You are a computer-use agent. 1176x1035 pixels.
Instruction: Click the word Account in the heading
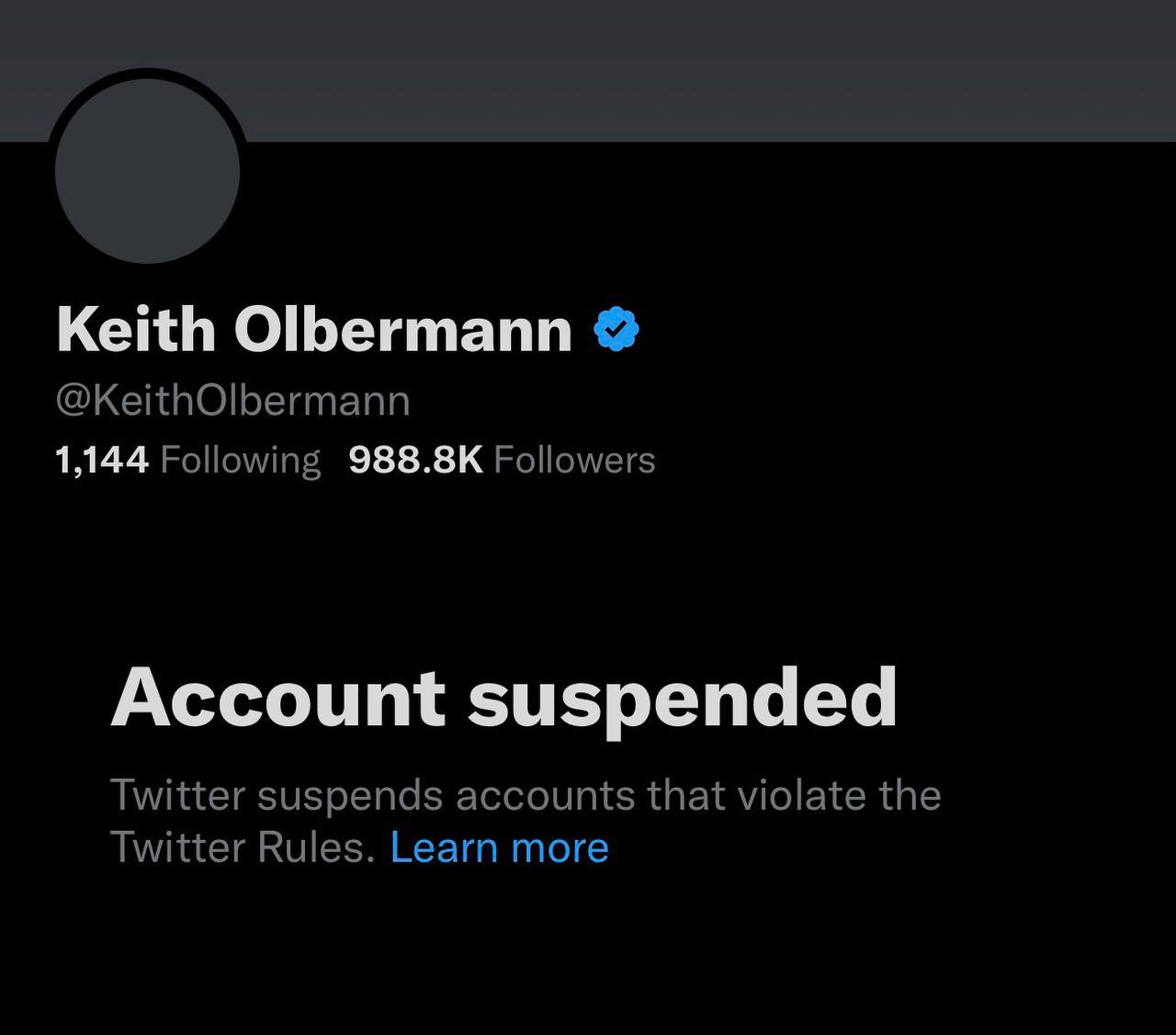[278, 697]
